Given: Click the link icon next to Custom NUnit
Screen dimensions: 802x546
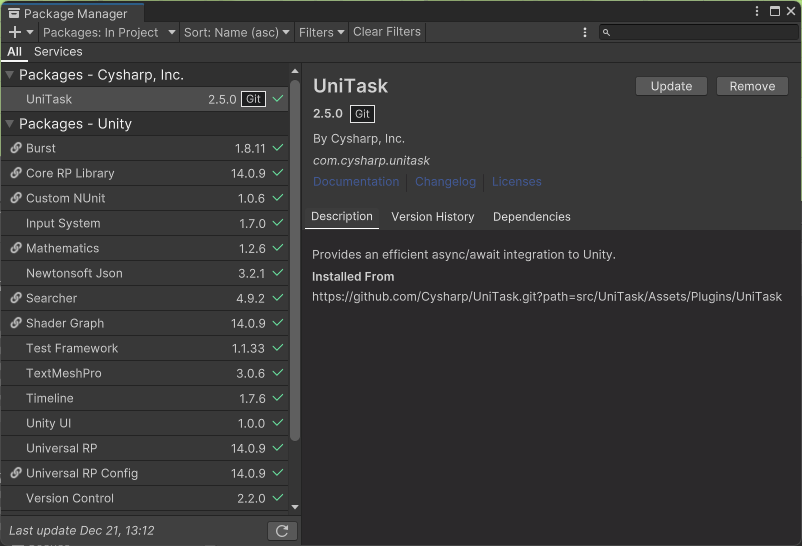Looking at the screenshot, I should (x=16, y=198).
